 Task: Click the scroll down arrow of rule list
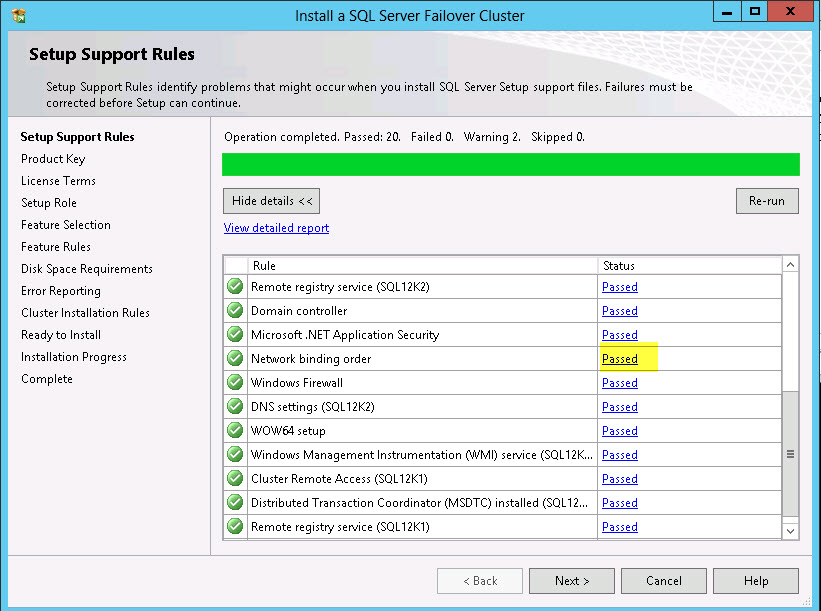point(790,531)
